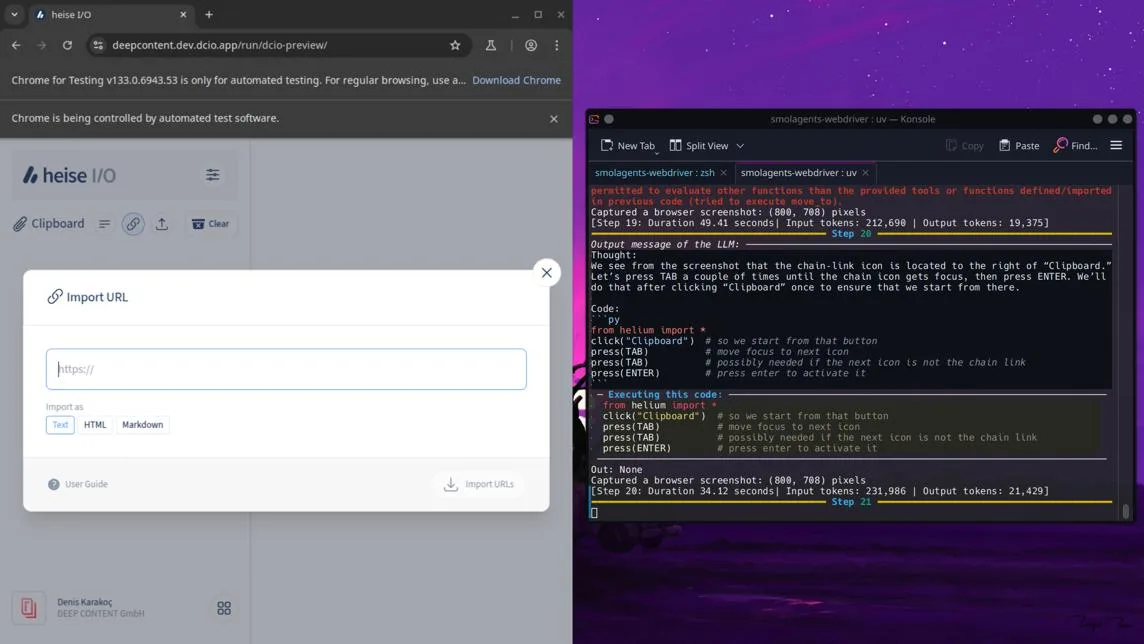This screenshot has width=1144, height=644.
Task: Open the chain-link Import URL icon
Action: click(133, 223)
